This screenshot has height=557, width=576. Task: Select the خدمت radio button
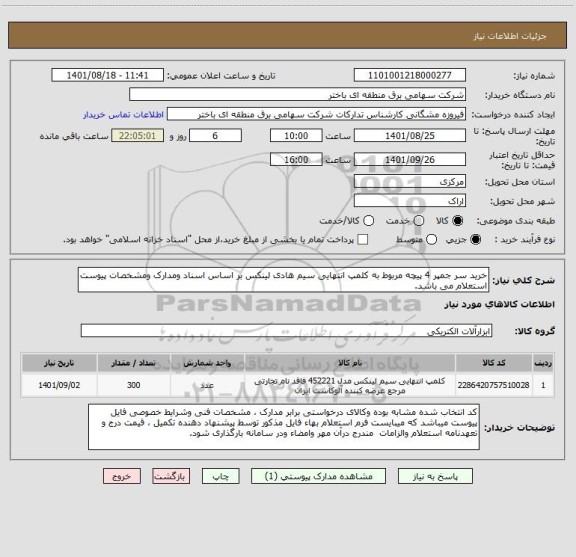tap(419, 221)
